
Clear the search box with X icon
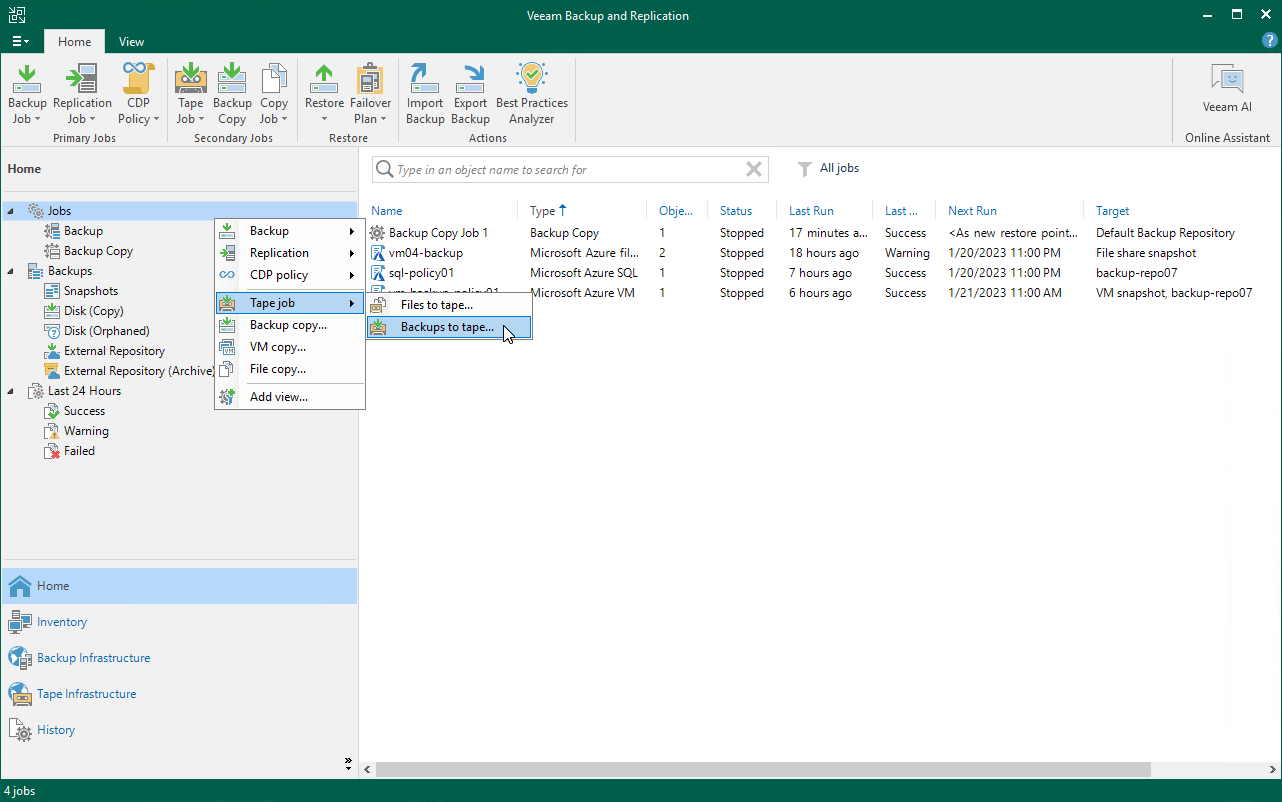click(x=754, y=170)
